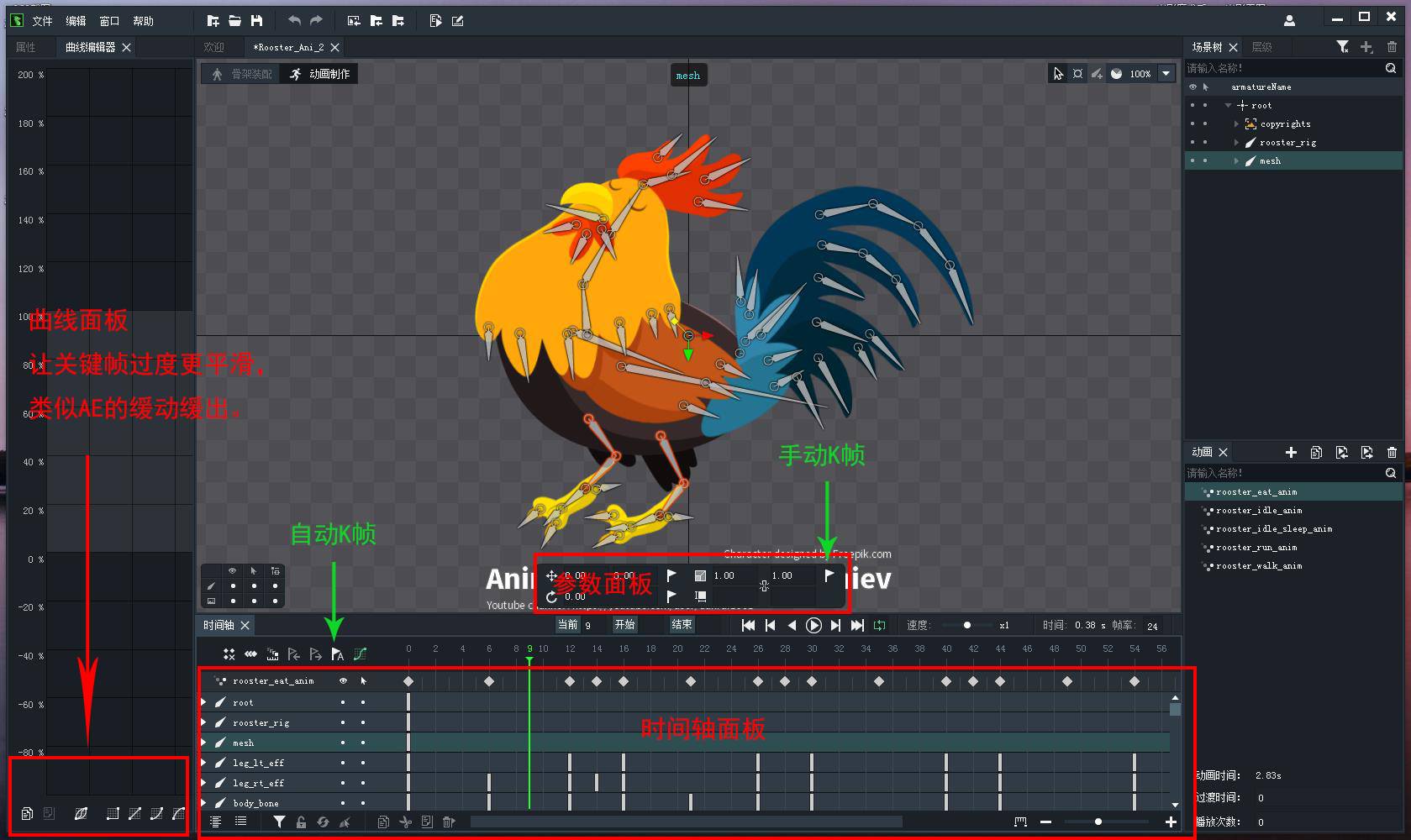The image size is (1411, 840).
Task: Toggle visibility dot for leg_lt_eff timeline row
Action: (343, 763)
